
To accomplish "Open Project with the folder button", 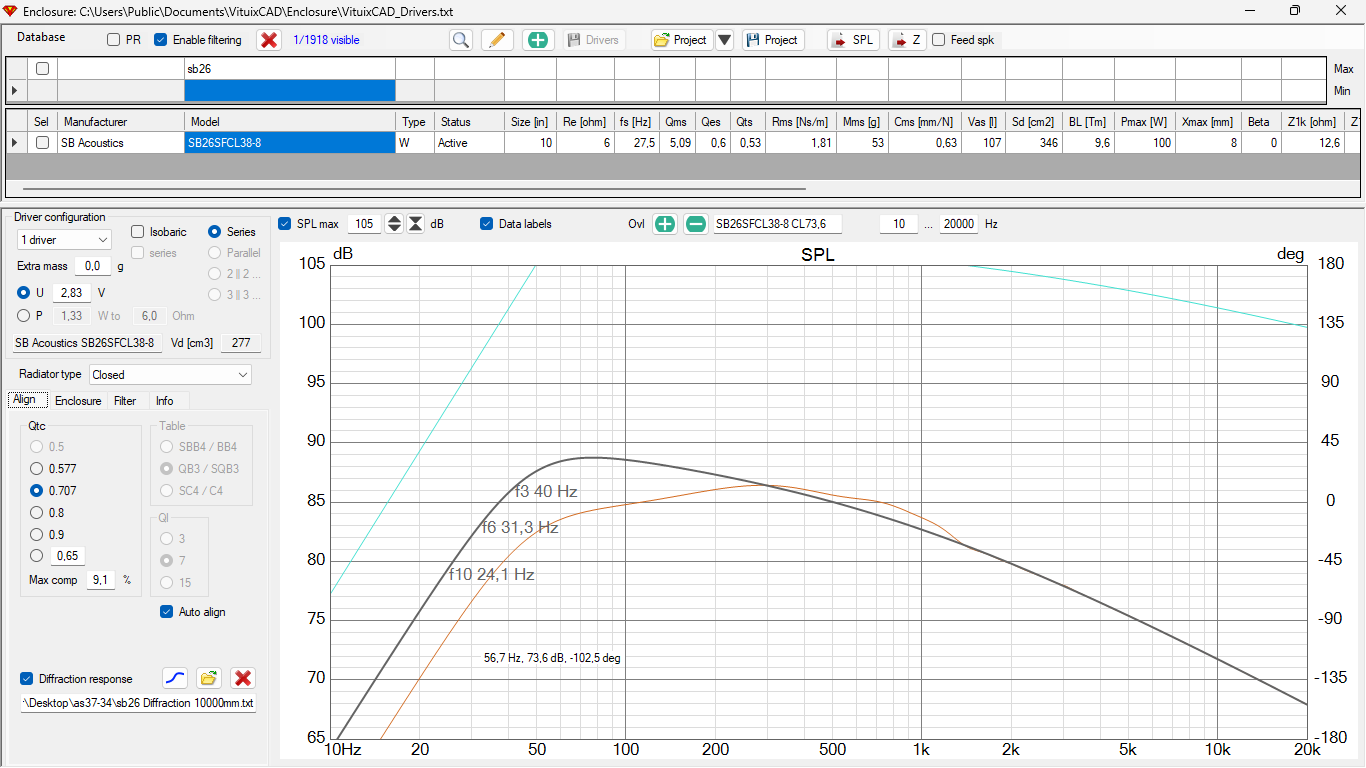I will click(681, 40).
